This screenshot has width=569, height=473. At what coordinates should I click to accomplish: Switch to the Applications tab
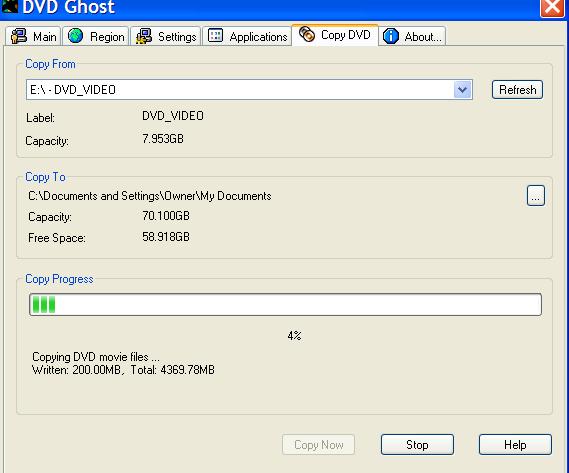point(247,36)
